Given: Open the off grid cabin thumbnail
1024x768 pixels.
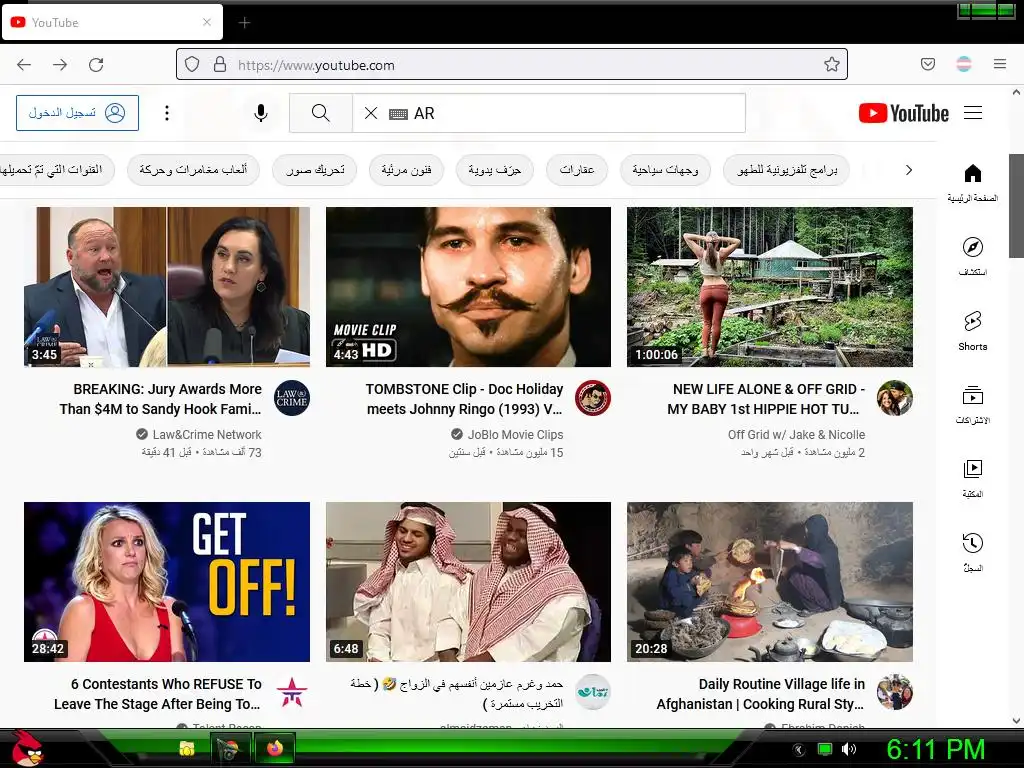Looking at the screenshot, I should [x=770, y=287].
